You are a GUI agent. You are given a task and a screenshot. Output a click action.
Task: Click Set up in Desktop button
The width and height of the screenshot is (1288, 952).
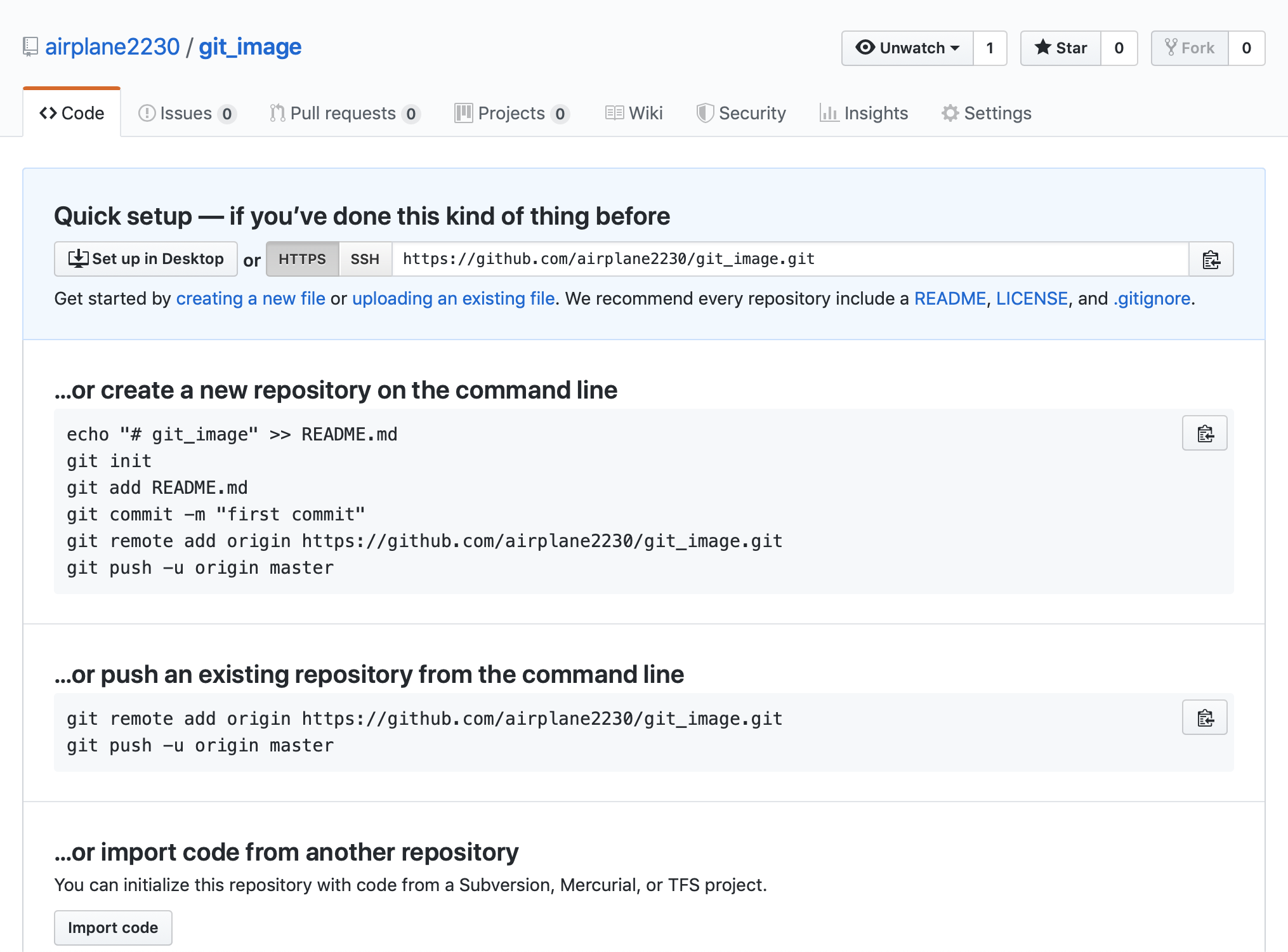[146, 259]
